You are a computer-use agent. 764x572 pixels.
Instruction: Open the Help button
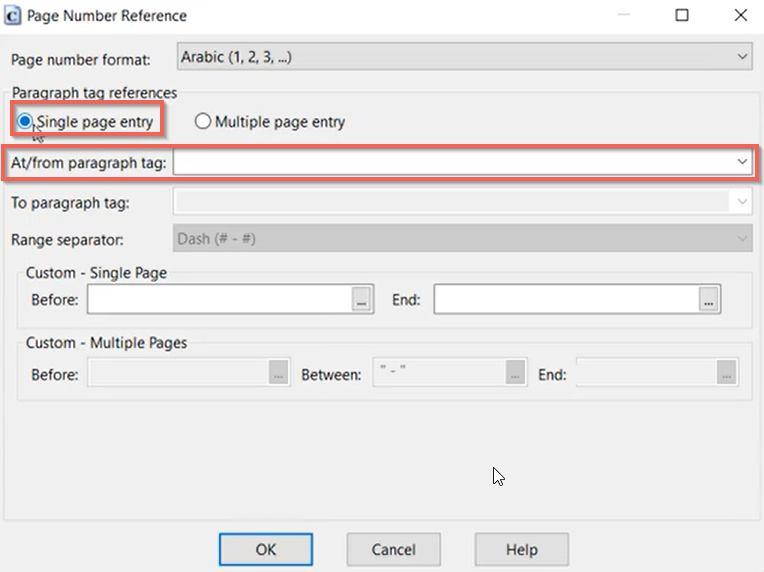click(x=522, y=550)
